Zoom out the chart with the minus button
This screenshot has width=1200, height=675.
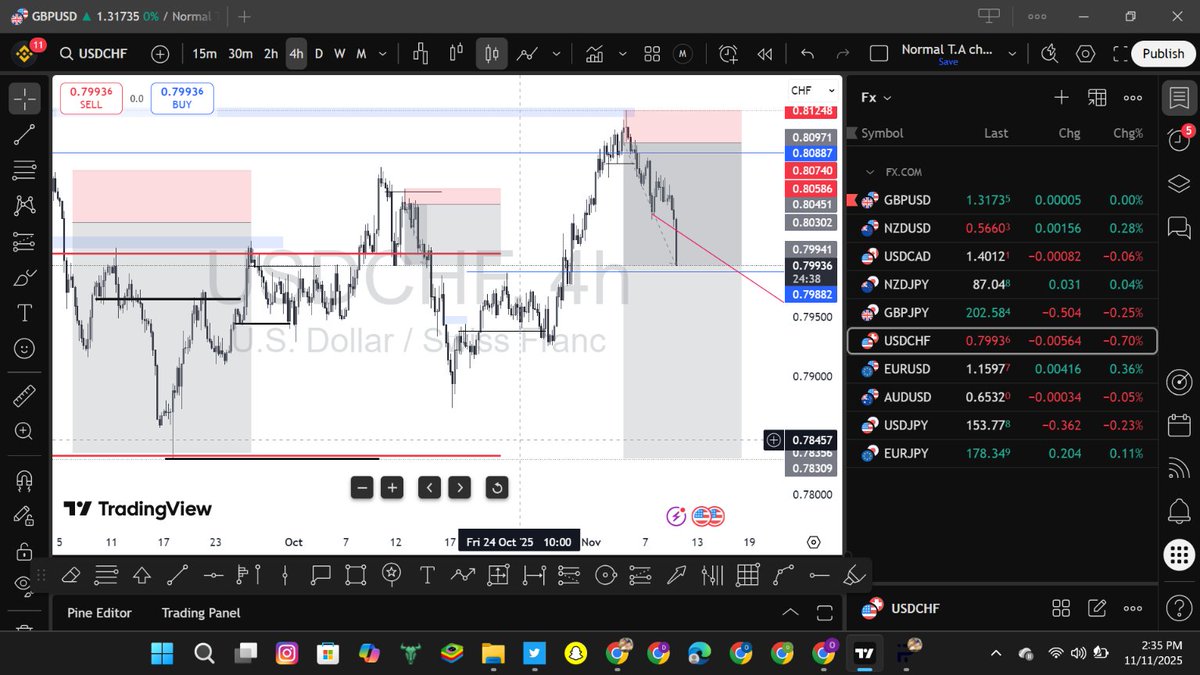pos(363,487)
